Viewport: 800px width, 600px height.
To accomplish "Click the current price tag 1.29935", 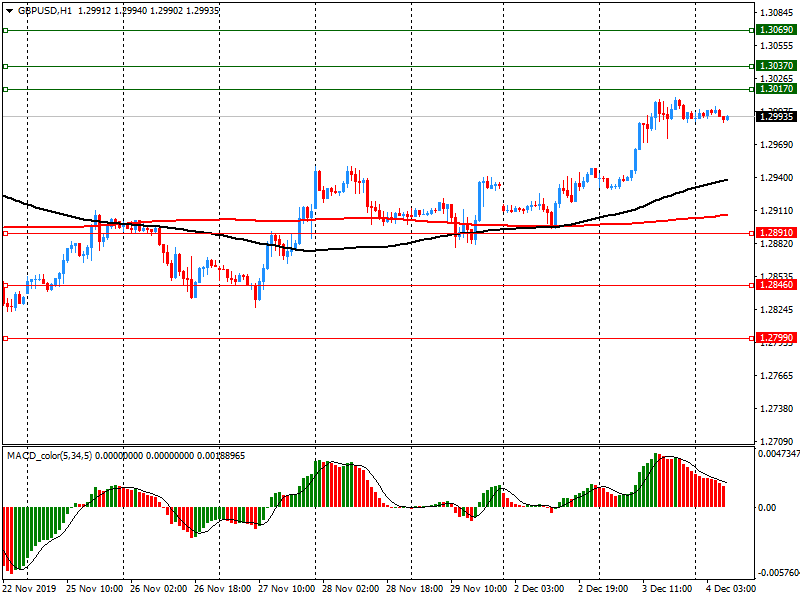I will coord(777,117).
